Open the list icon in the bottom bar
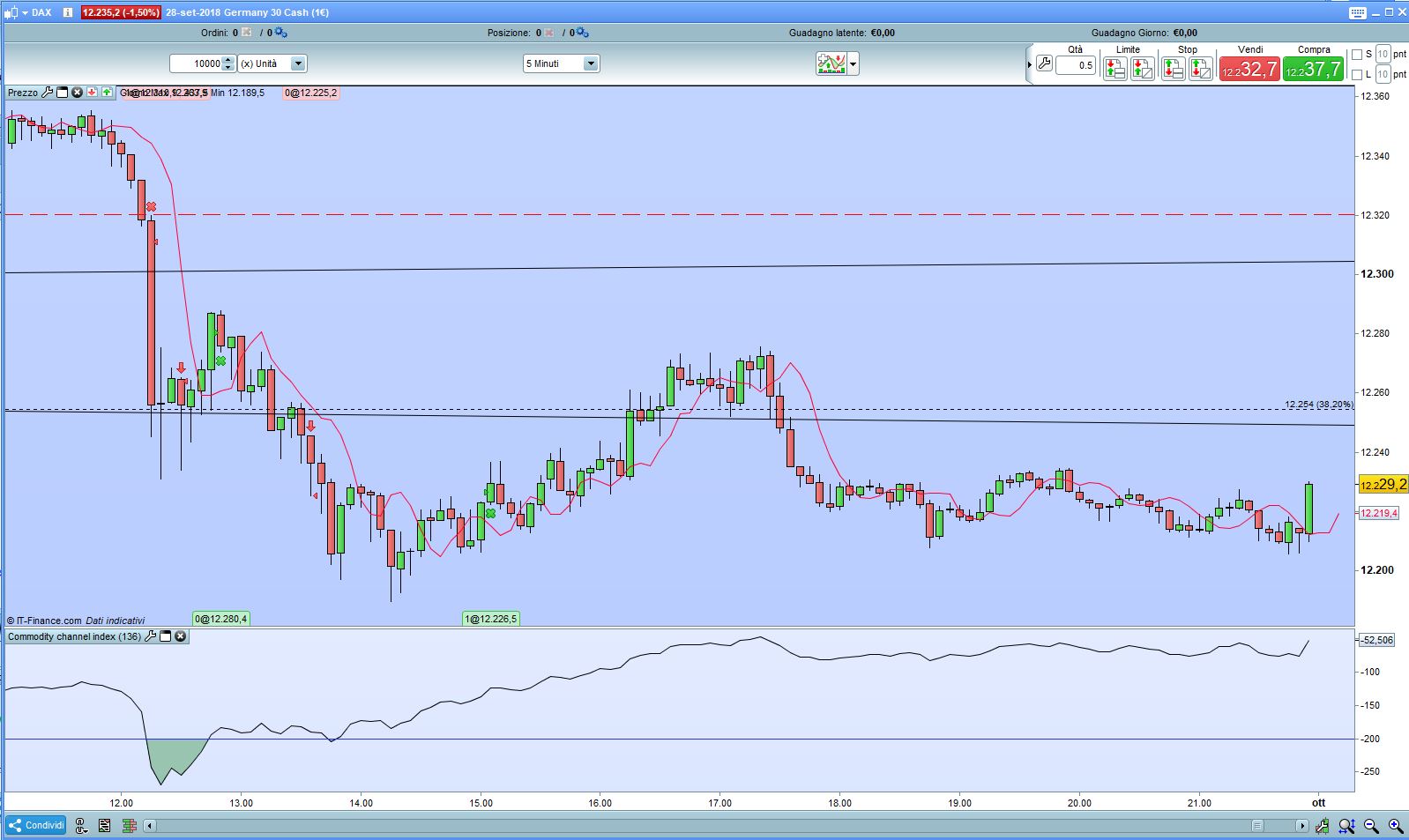The image size is (1409, 840). [x=105, y=826]
